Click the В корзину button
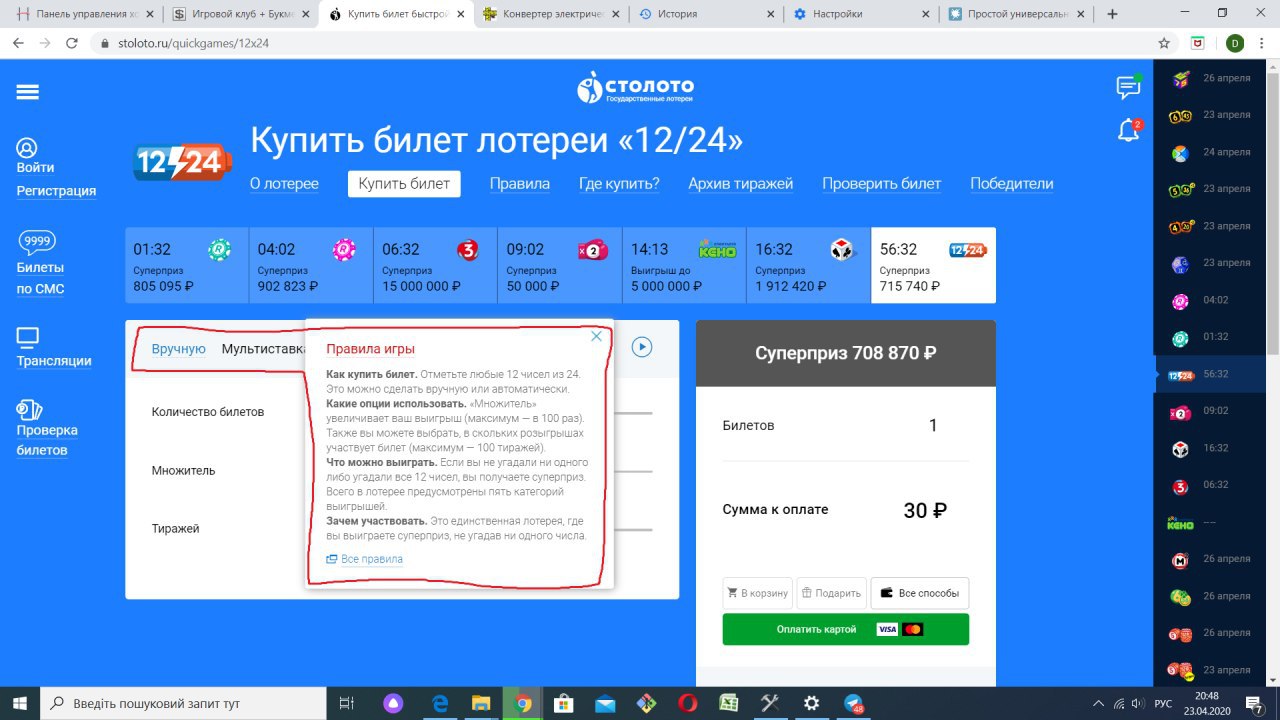The image size is (1280, 720). pos(758,593)
